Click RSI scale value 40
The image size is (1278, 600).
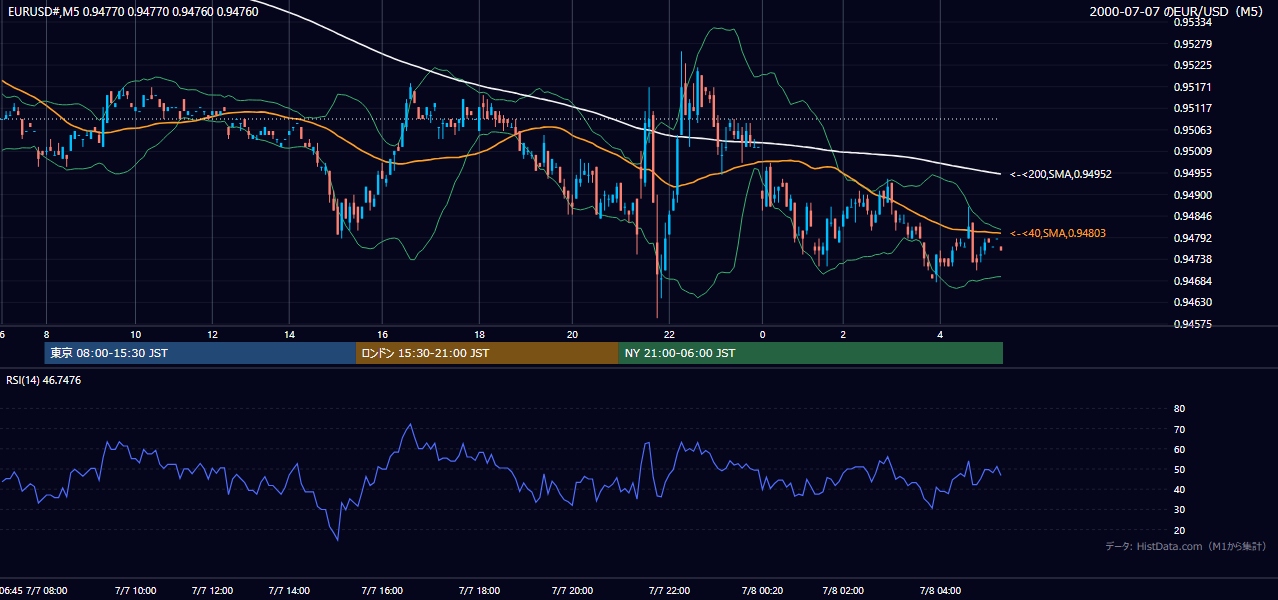pyautogui.click(x=1179, y=489)
